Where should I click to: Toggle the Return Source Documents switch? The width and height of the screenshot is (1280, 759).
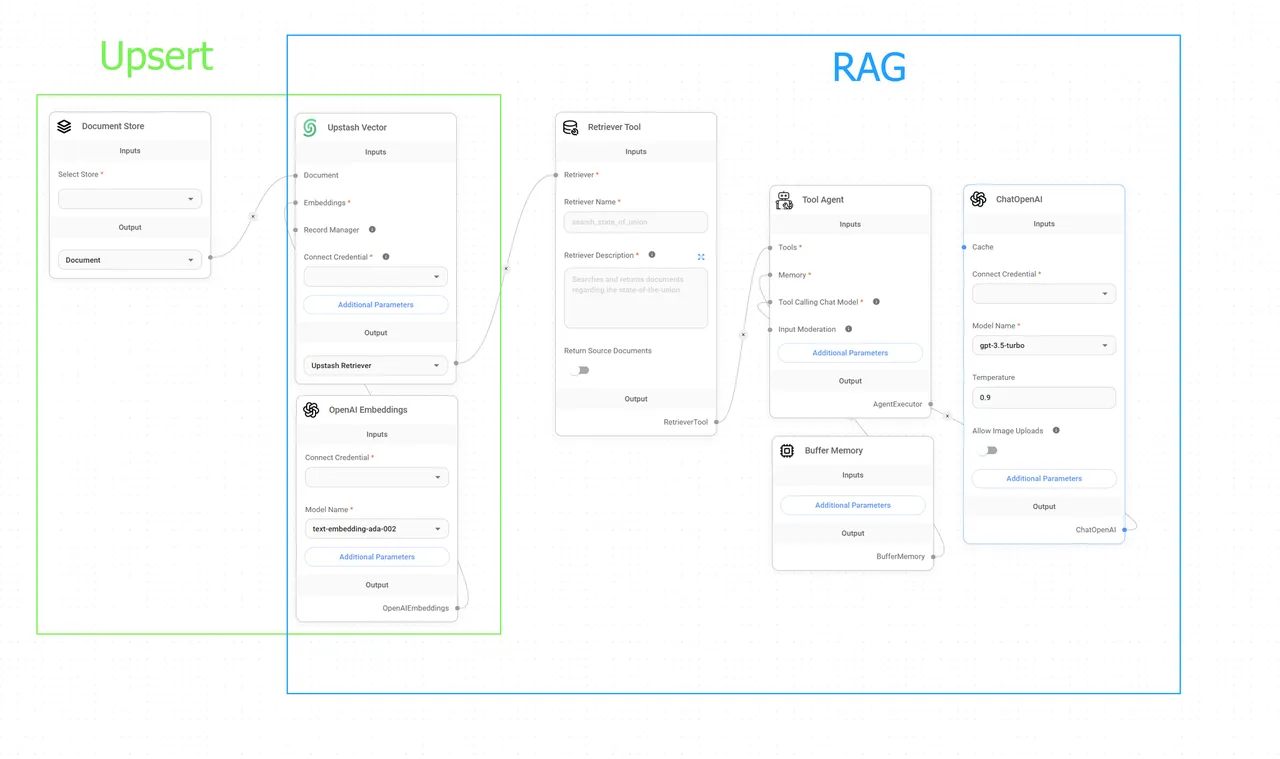pos(579,370)
